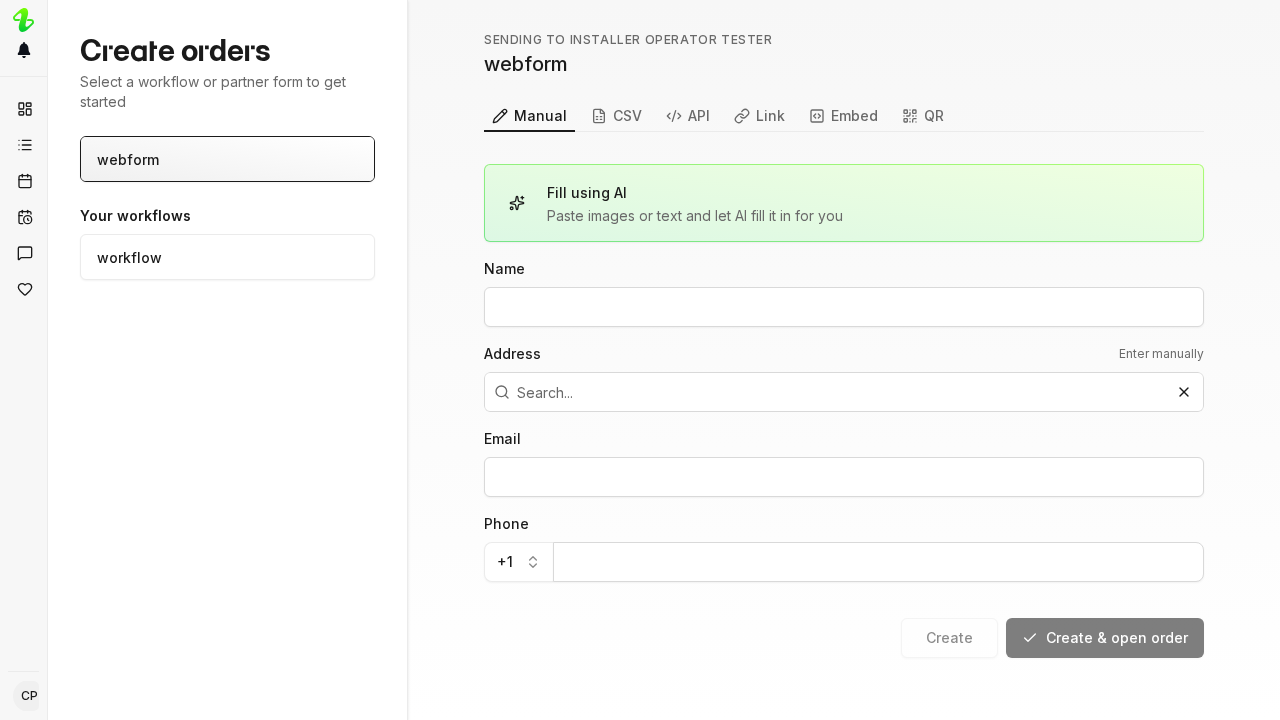Open notifications bell icon
The width and height of the screenshot is (1280, 720).
point(24,50)
